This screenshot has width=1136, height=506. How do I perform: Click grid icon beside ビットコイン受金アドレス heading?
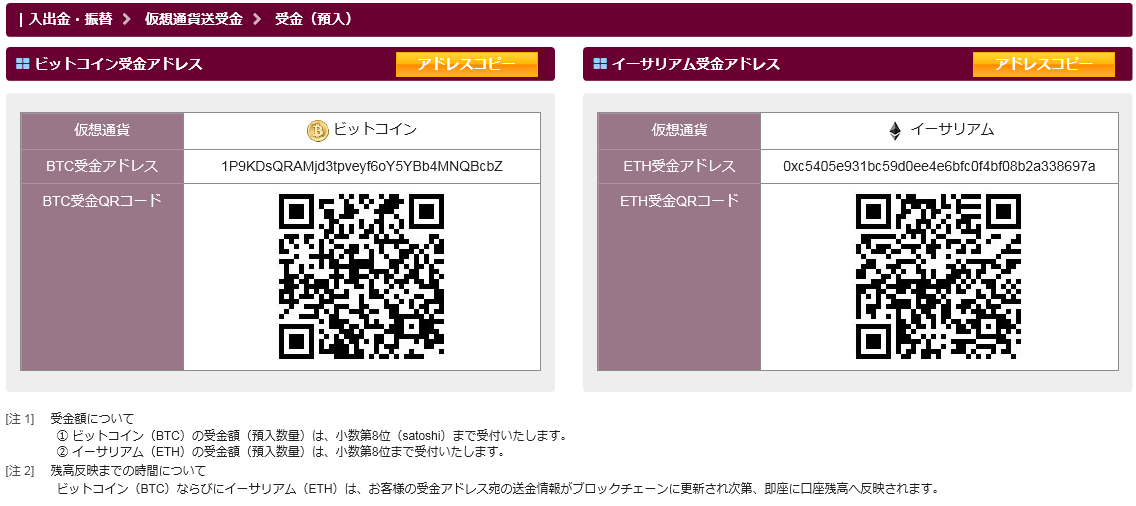click(22, 64)
